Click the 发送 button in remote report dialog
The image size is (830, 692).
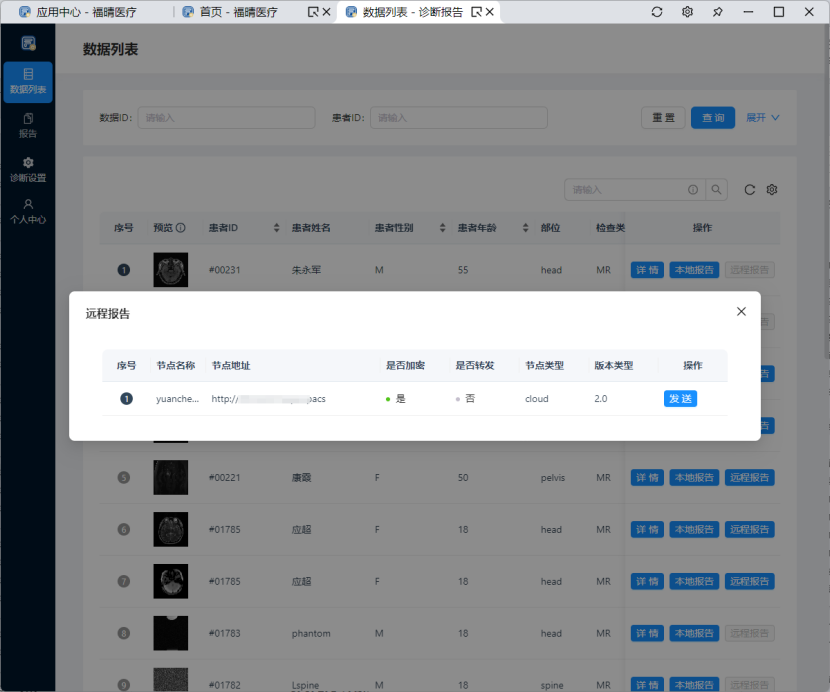[680, 398]
